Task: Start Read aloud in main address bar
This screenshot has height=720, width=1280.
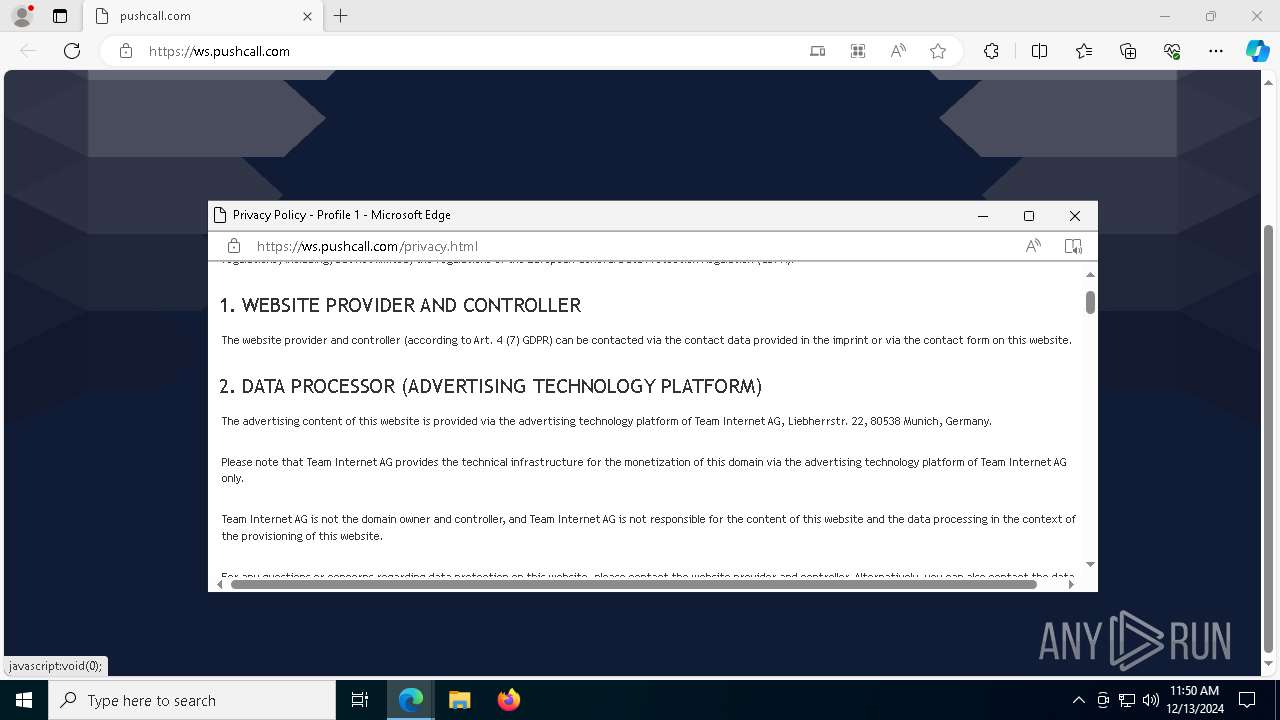Action: click(x=898, y=51)
